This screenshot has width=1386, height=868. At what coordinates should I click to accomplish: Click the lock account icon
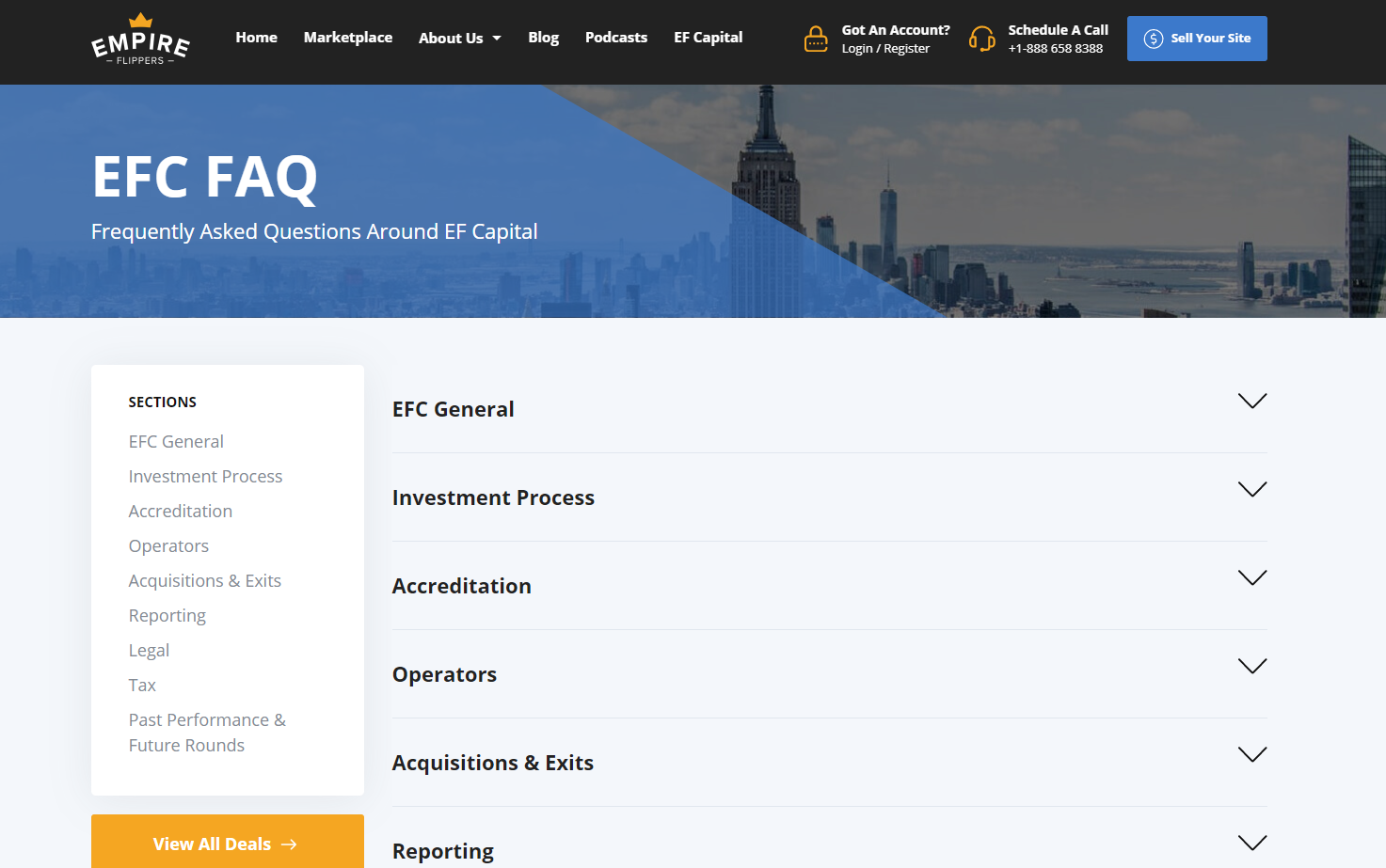(816, 39)
